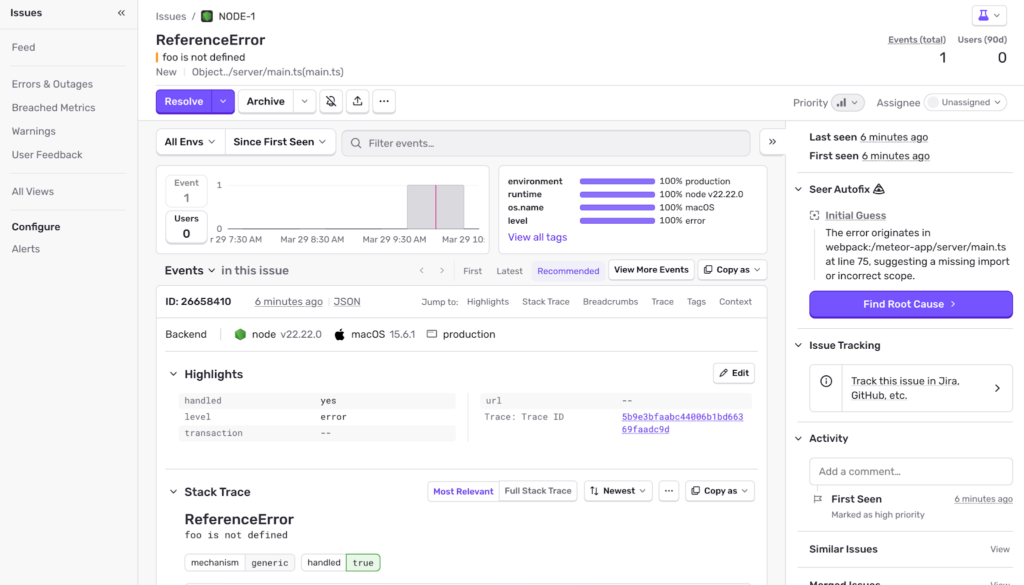Click the flask icon in top right
Screen dimensions: 1024x585
click(x=988, y=16)
